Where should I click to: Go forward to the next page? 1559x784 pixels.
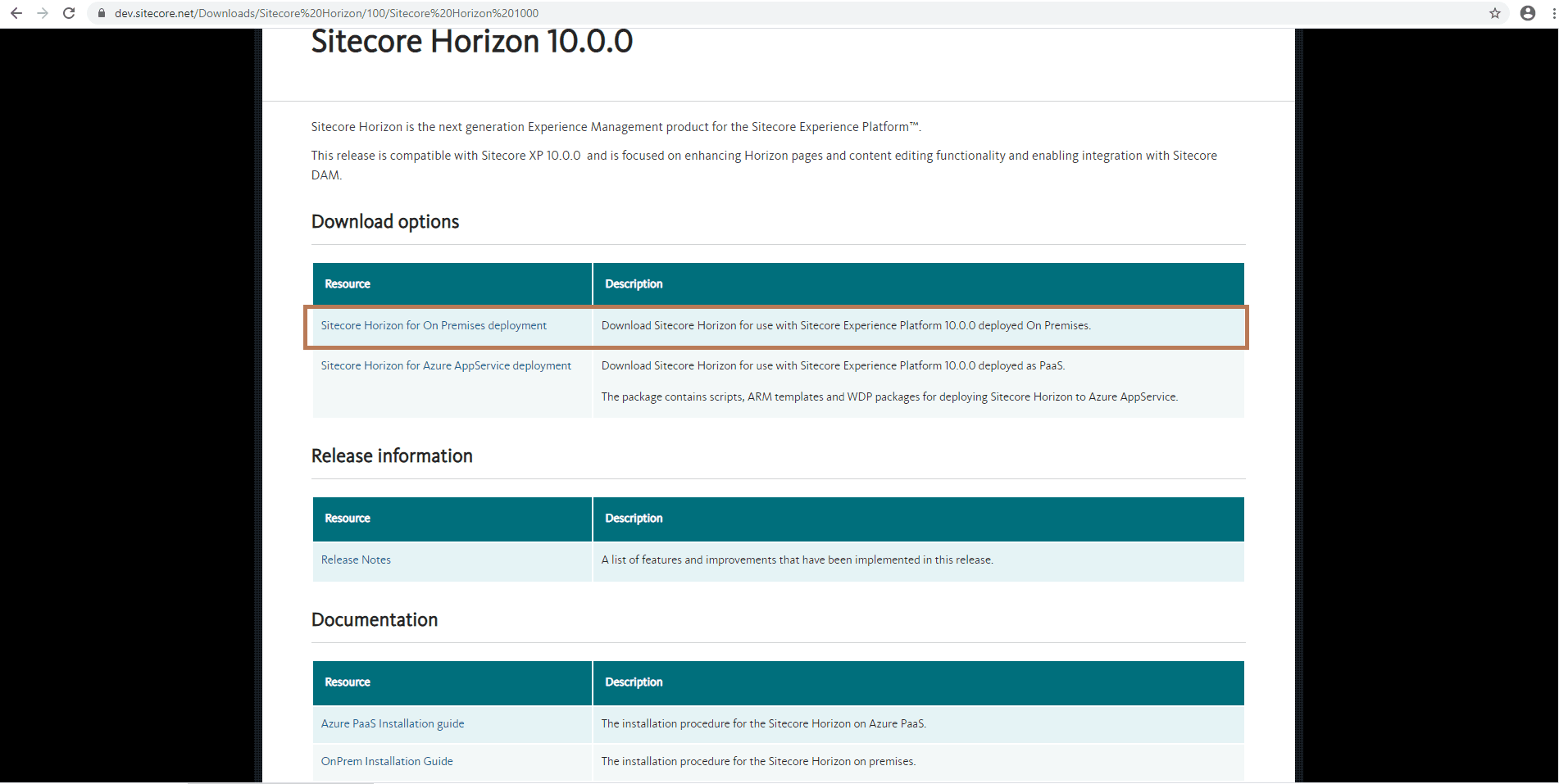tap(43, 13)
